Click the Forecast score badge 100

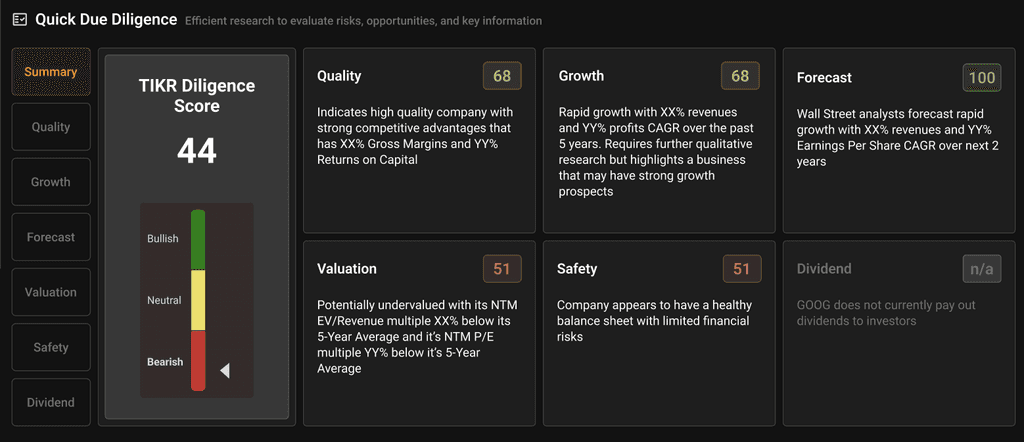(x=982, y=78)
